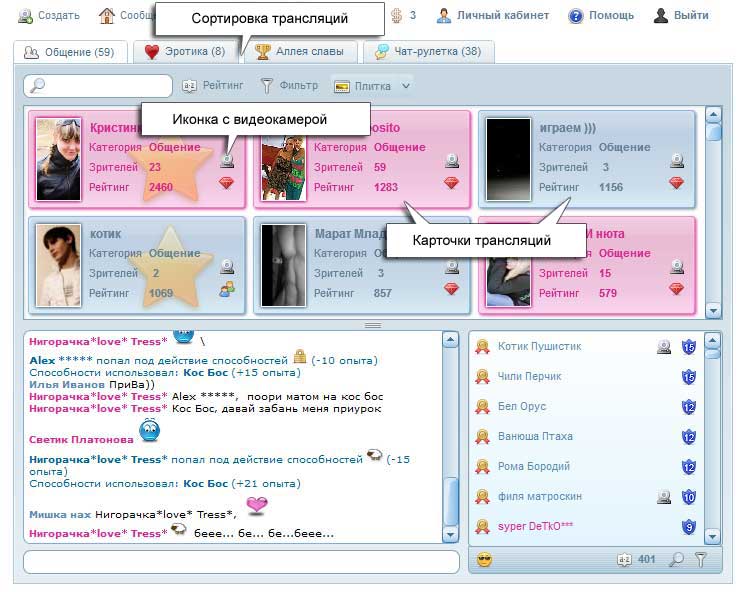Viewport: 750px width, 592px height.
Task: Click webcam icon next to филя матроскин
Action: [x=664, y=497]
